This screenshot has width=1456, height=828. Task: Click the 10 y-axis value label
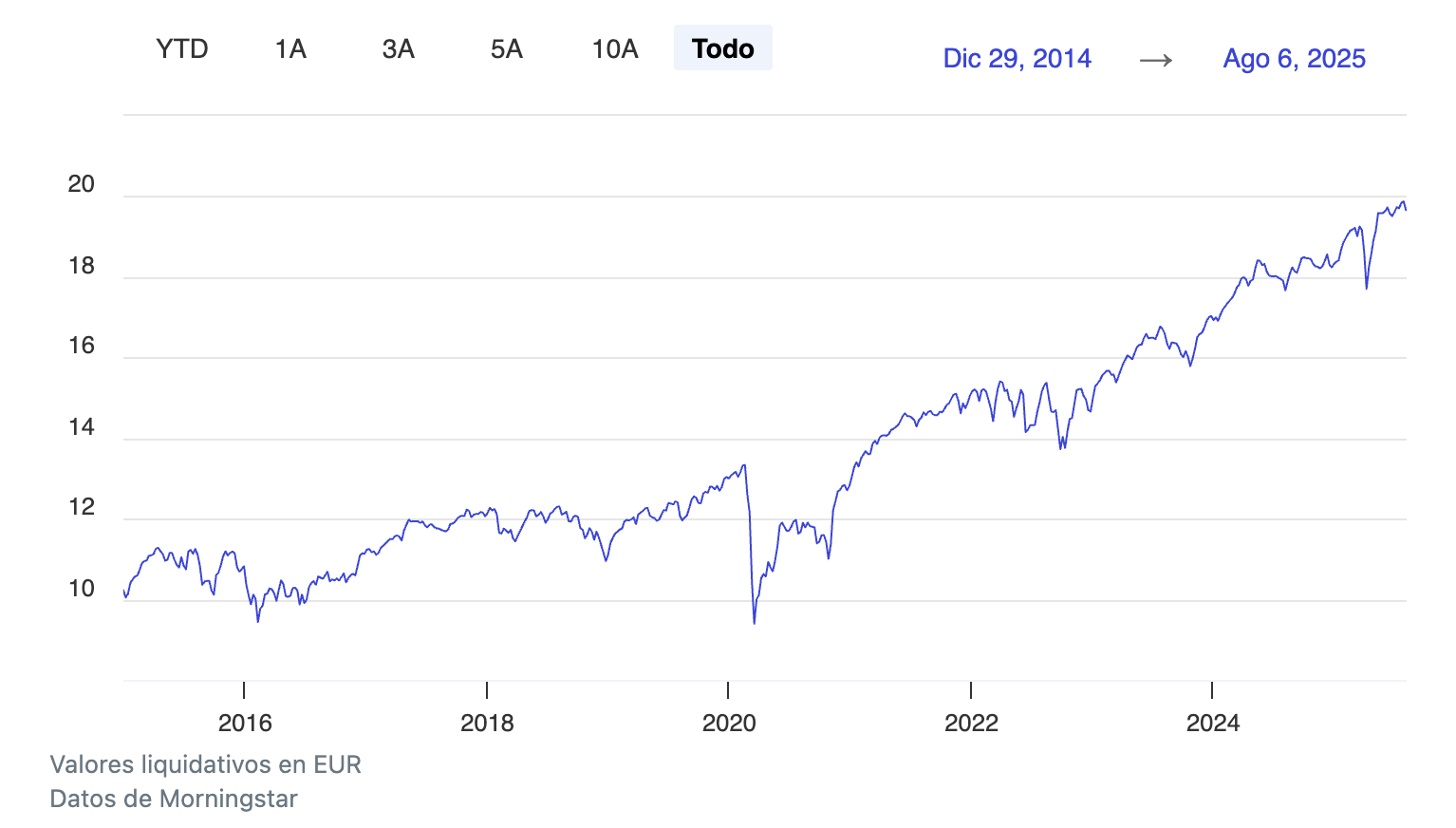(82, 589)
